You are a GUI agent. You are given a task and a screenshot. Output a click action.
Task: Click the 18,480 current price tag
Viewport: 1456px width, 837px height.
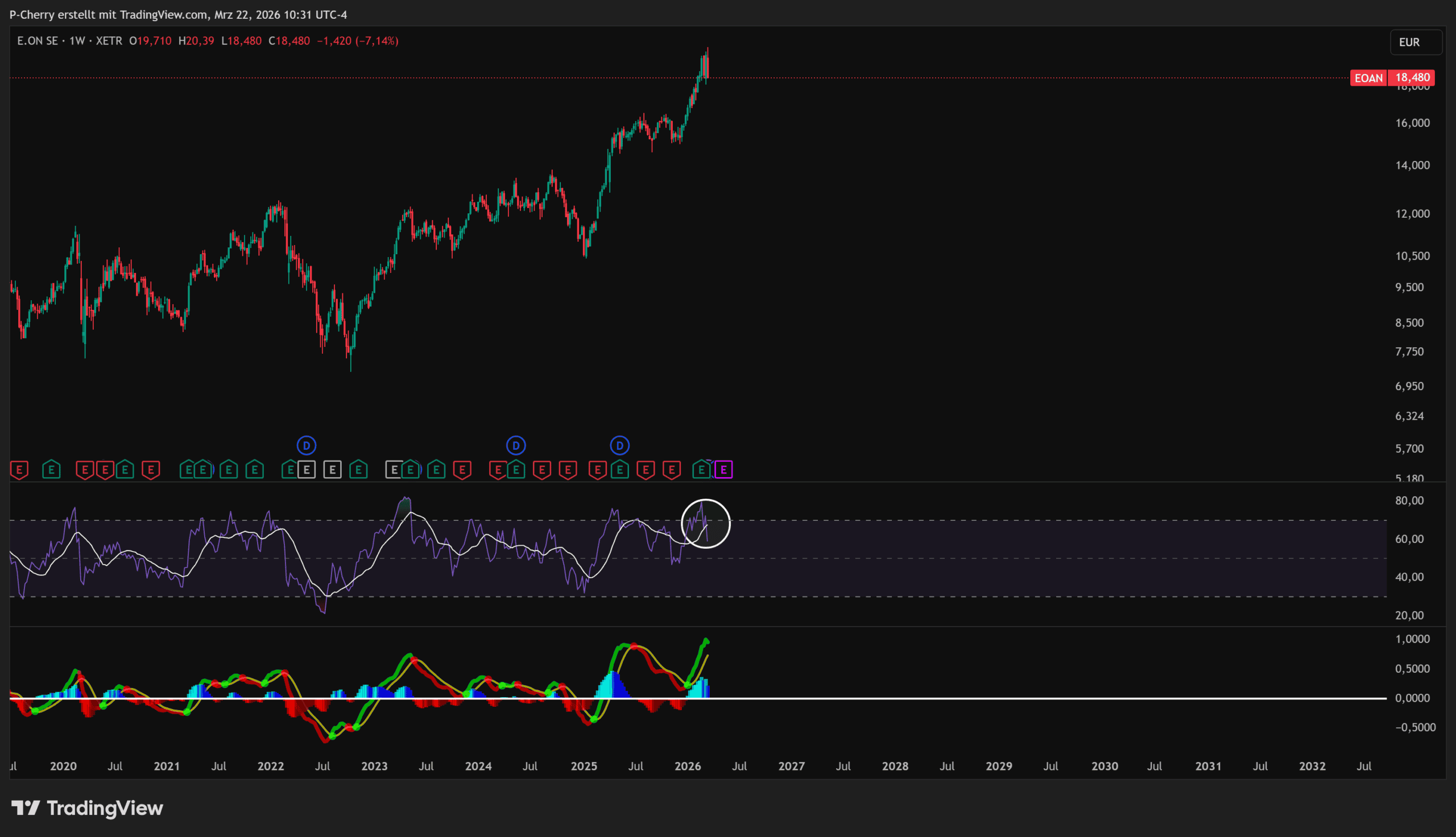tap(1412, 77)
